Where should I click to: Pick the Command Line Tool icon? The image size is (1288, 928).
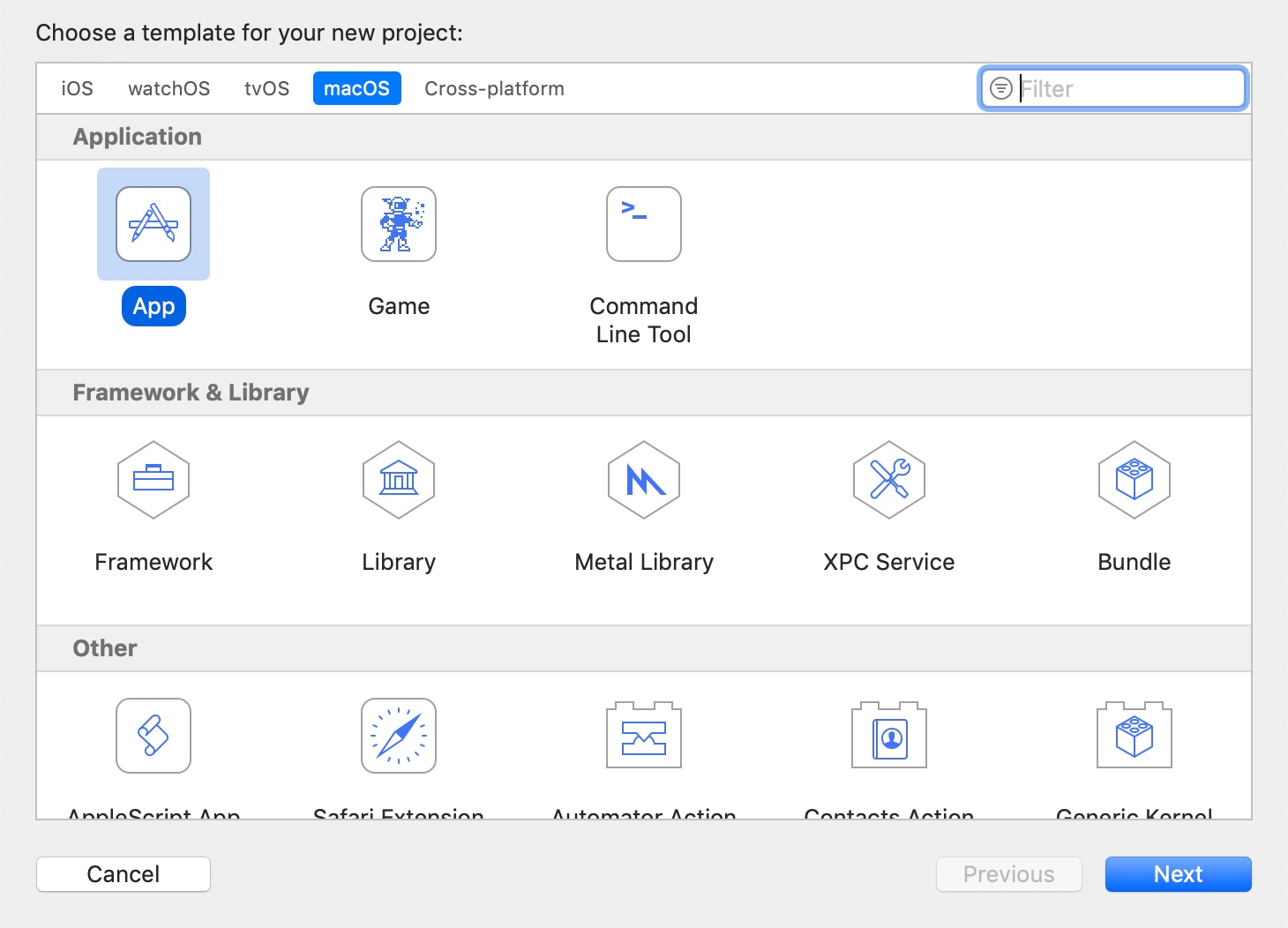click(644, 224)
